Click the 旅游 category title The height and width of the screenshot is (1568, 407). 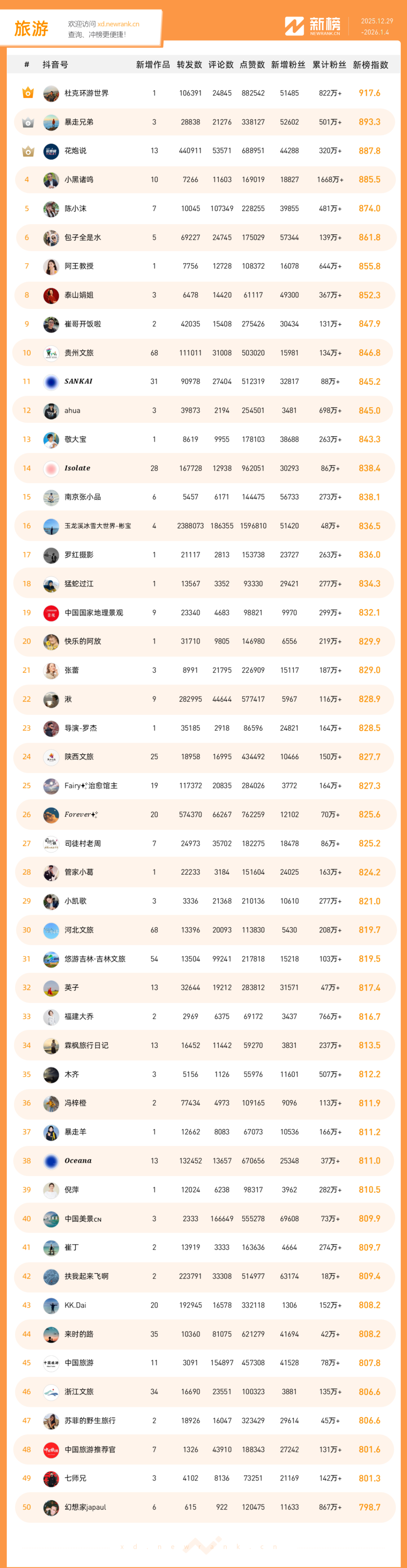tap(31, 29)
